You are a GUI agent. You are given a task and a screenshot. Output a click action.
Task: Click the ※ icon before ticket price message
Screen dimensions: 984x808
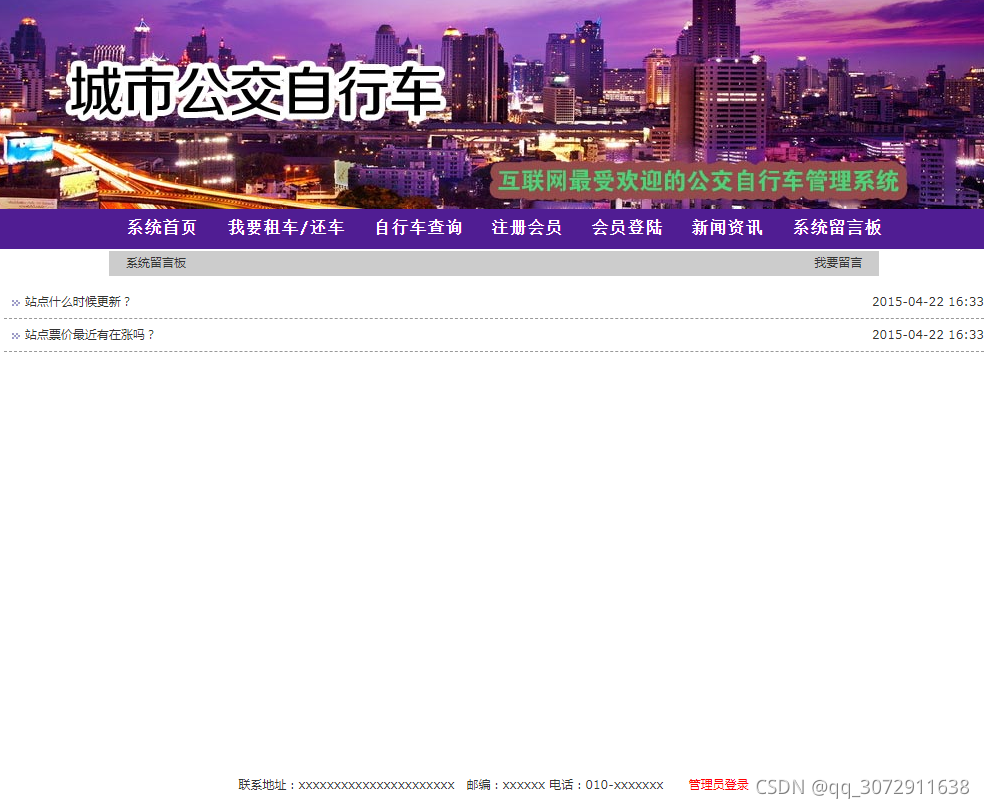15,335
